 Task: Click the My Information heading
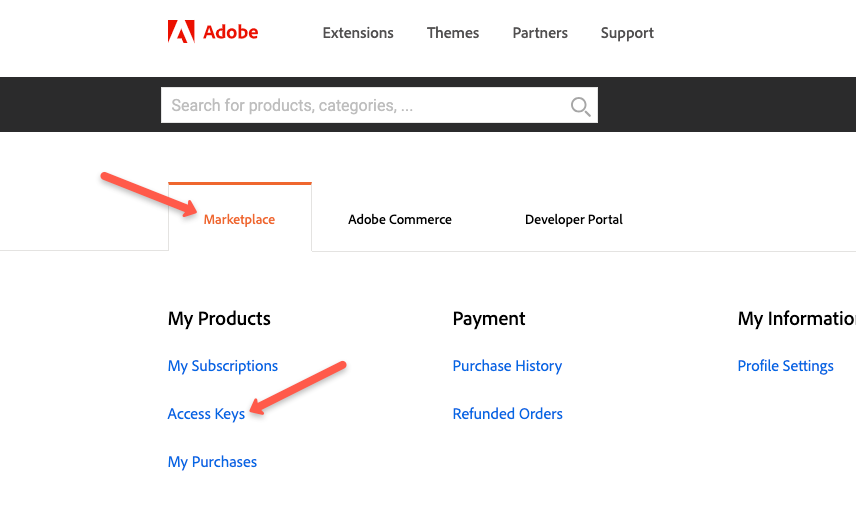[796, 319]
